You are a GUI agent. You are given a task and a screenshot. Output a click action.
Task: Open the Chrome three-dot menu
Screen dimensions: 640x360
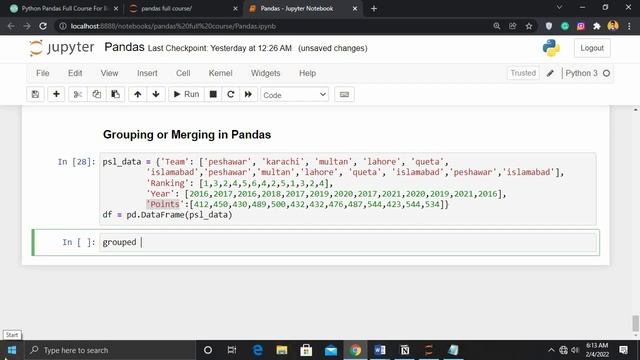[x=629, y=26]
